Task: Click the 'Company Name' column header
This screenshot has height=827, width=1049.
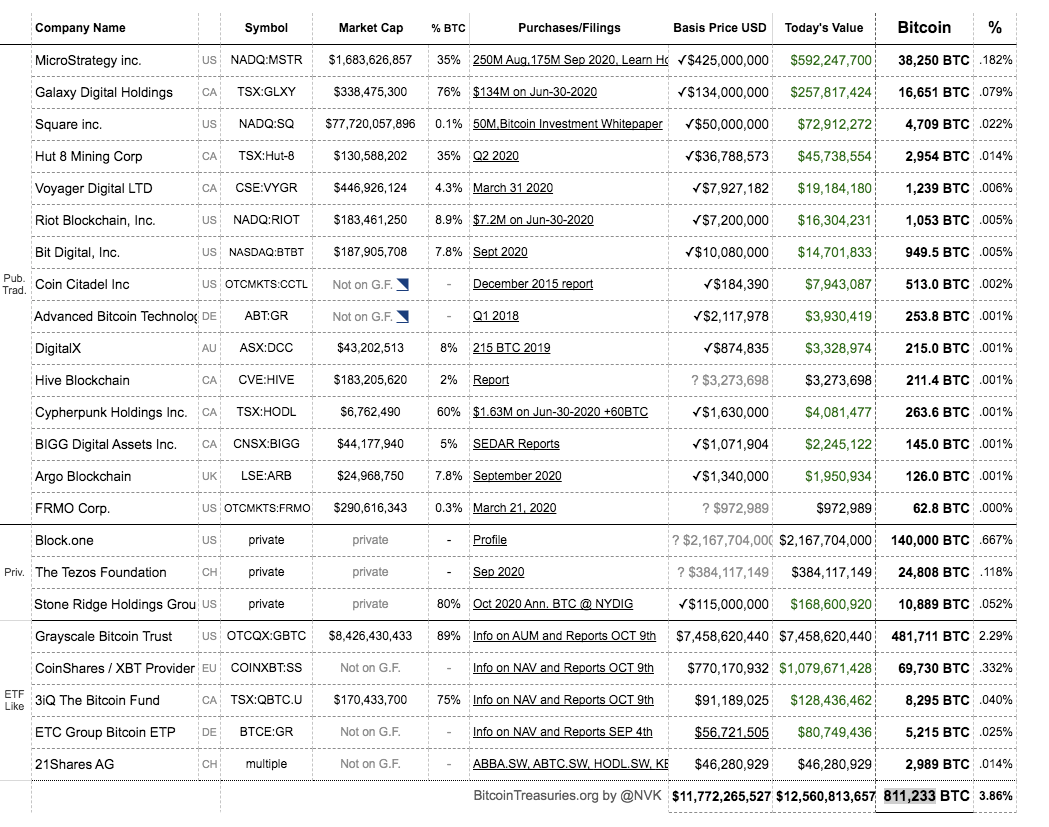Action: click(x=80, y=28)
